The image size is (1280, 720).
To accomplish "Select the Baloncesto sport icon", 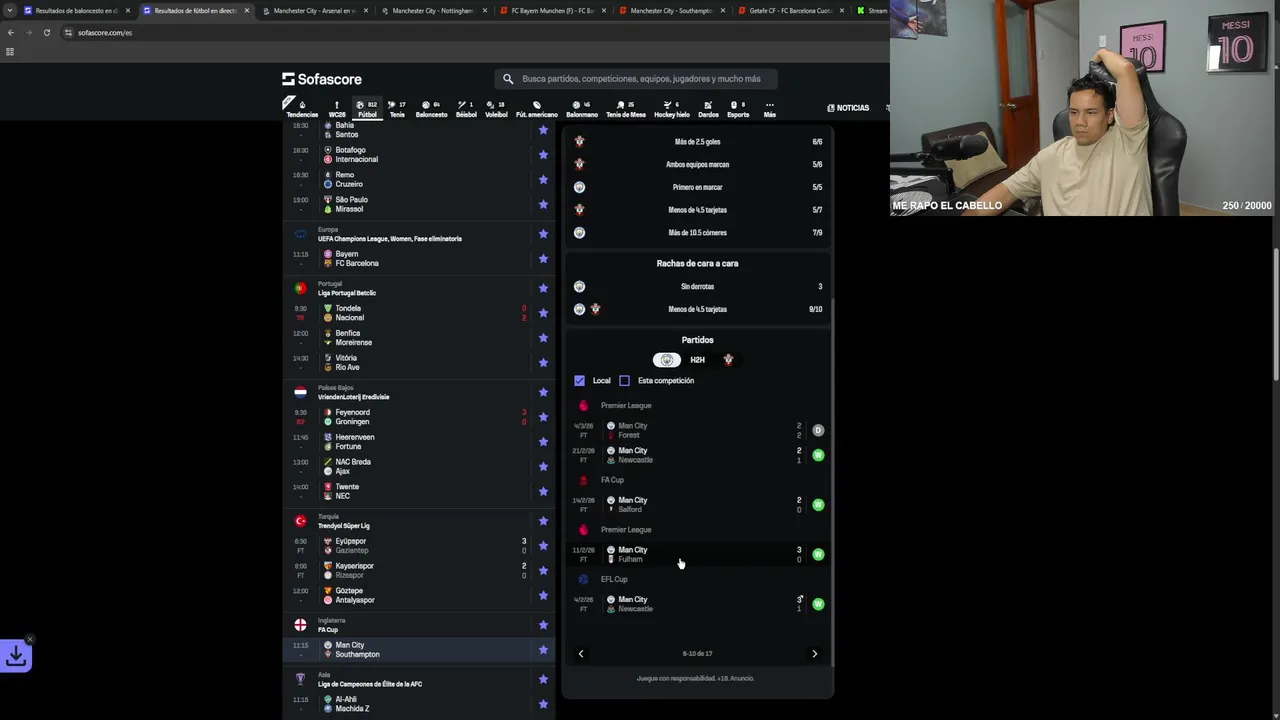I will (431, 108).
